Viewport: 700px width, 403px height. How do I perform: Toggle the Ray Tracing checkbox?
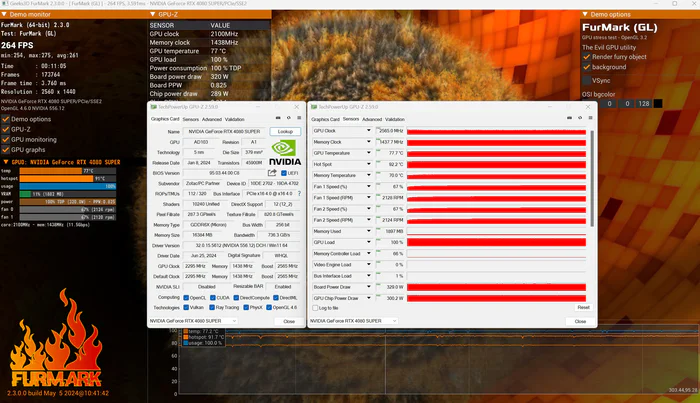pos(212,307)
